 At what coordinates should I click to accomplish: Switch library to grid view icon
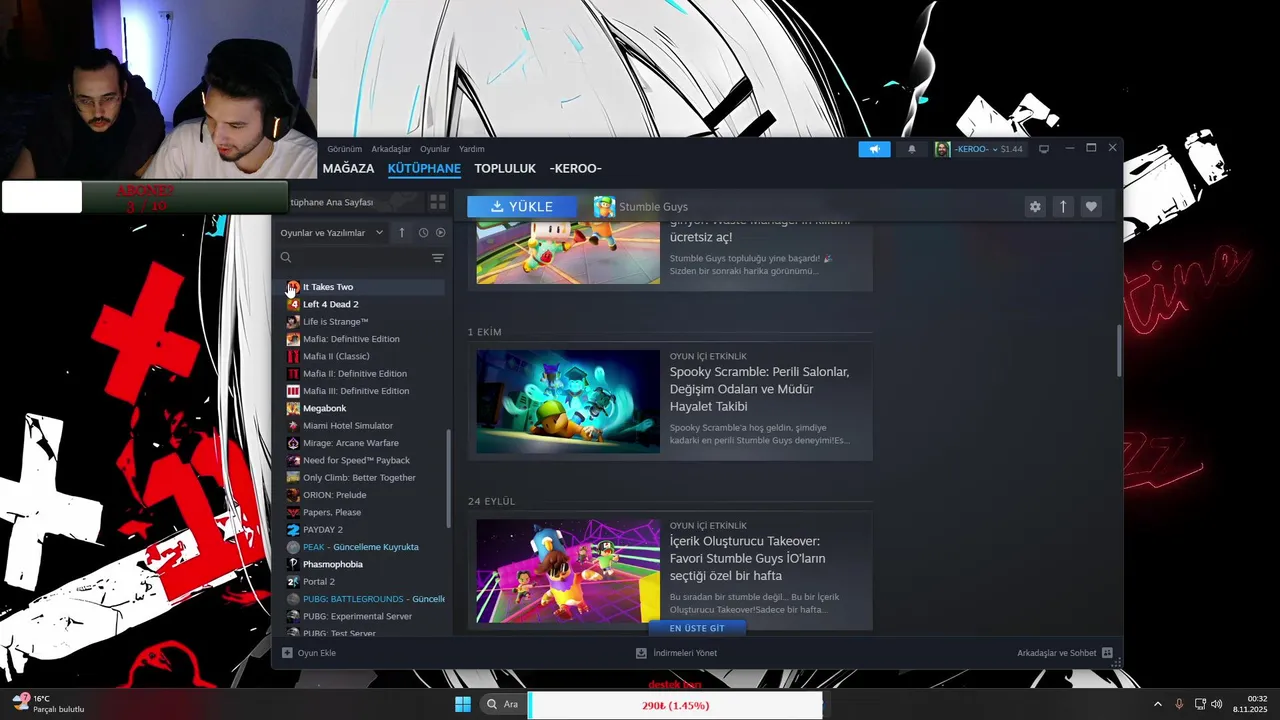438,202
